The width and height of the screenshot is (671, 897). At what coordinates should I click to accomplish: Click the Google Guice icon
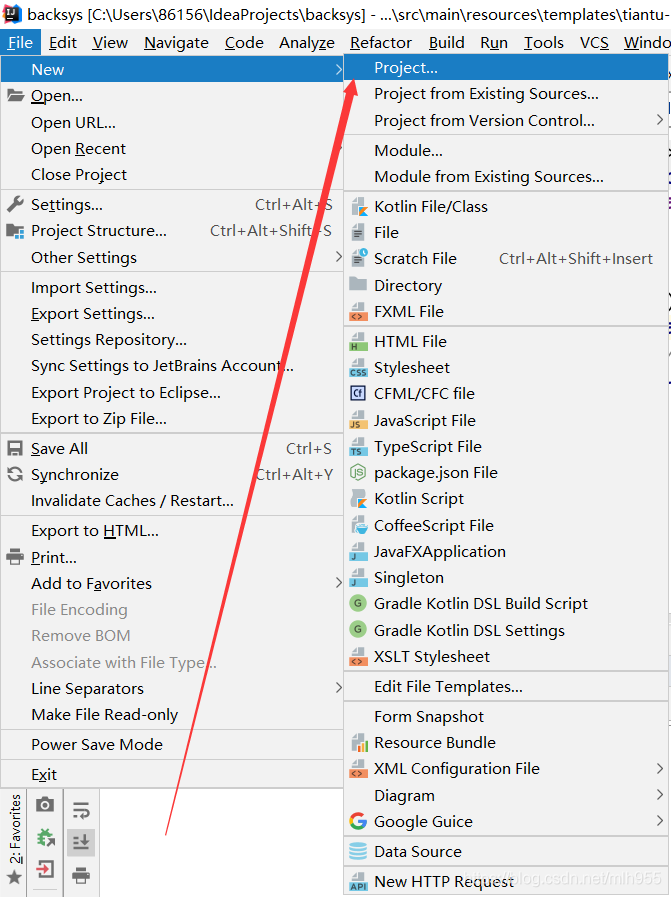[358, 821]
